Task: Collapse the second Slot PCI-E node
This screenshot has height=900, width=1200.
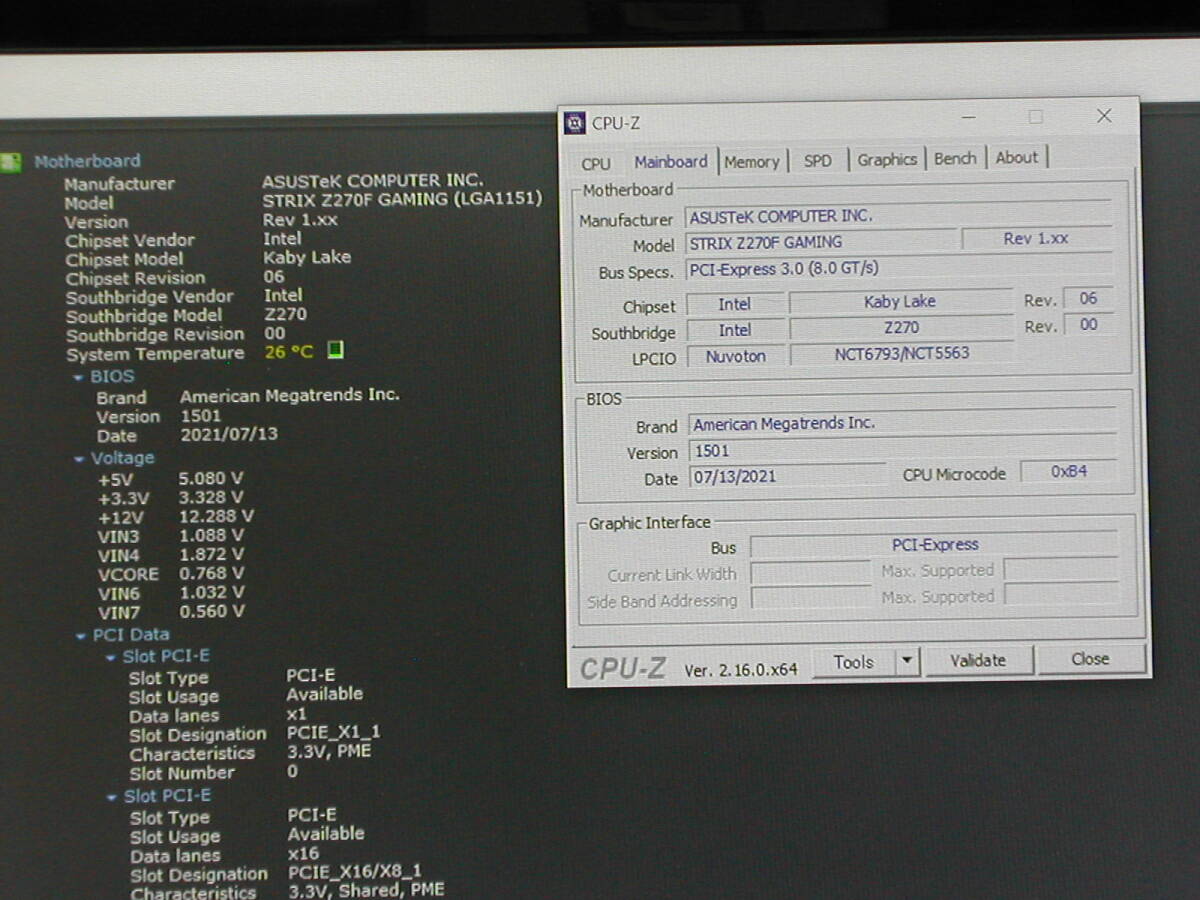Action: (113, 798)
